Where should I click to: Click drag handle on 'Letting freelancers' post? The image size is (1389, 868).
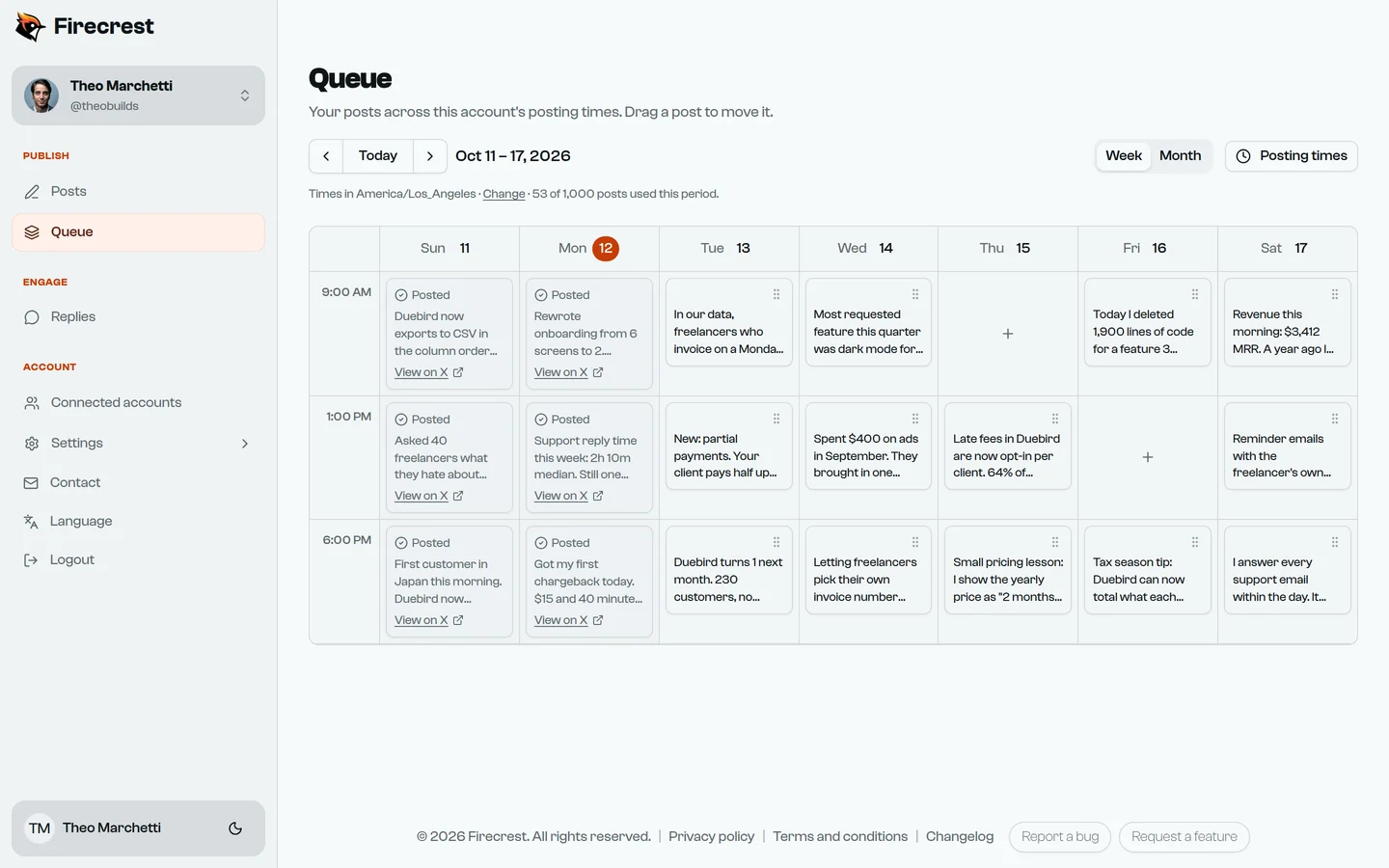tap(915, 542)
